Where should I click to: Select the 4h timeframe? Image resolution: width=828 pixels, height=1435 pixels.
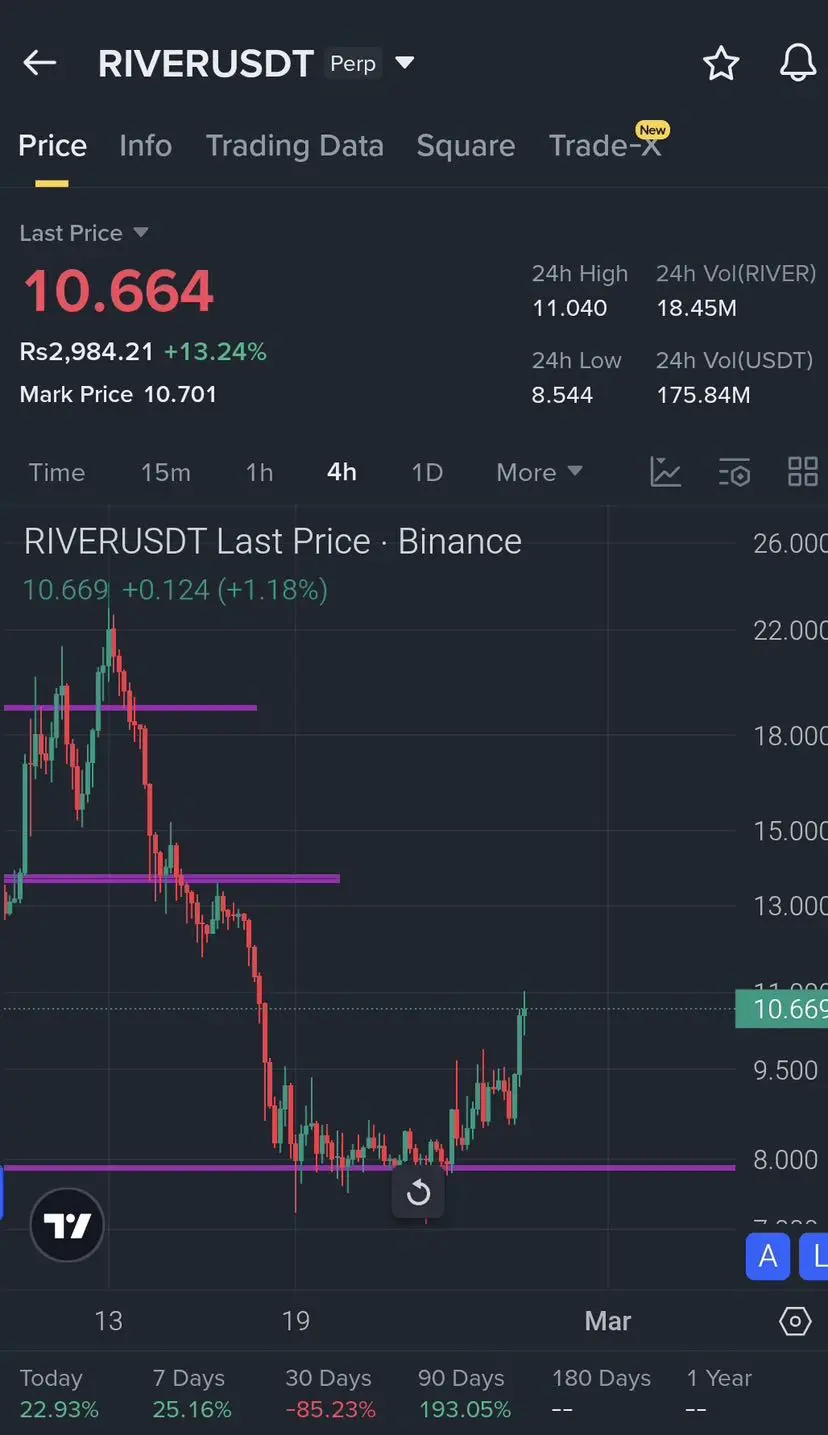click(x=342, y=472)
